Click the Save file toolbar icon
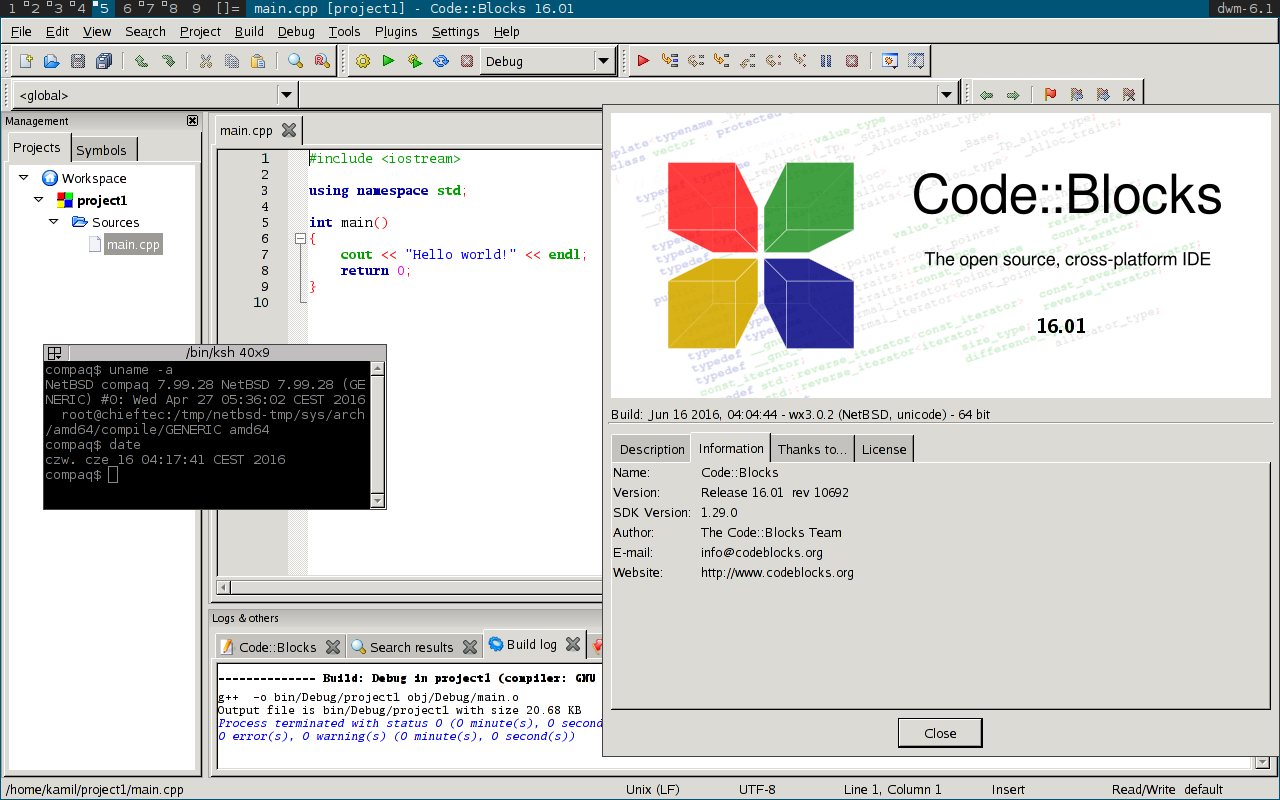1280x800 pixels. point(78,61)
